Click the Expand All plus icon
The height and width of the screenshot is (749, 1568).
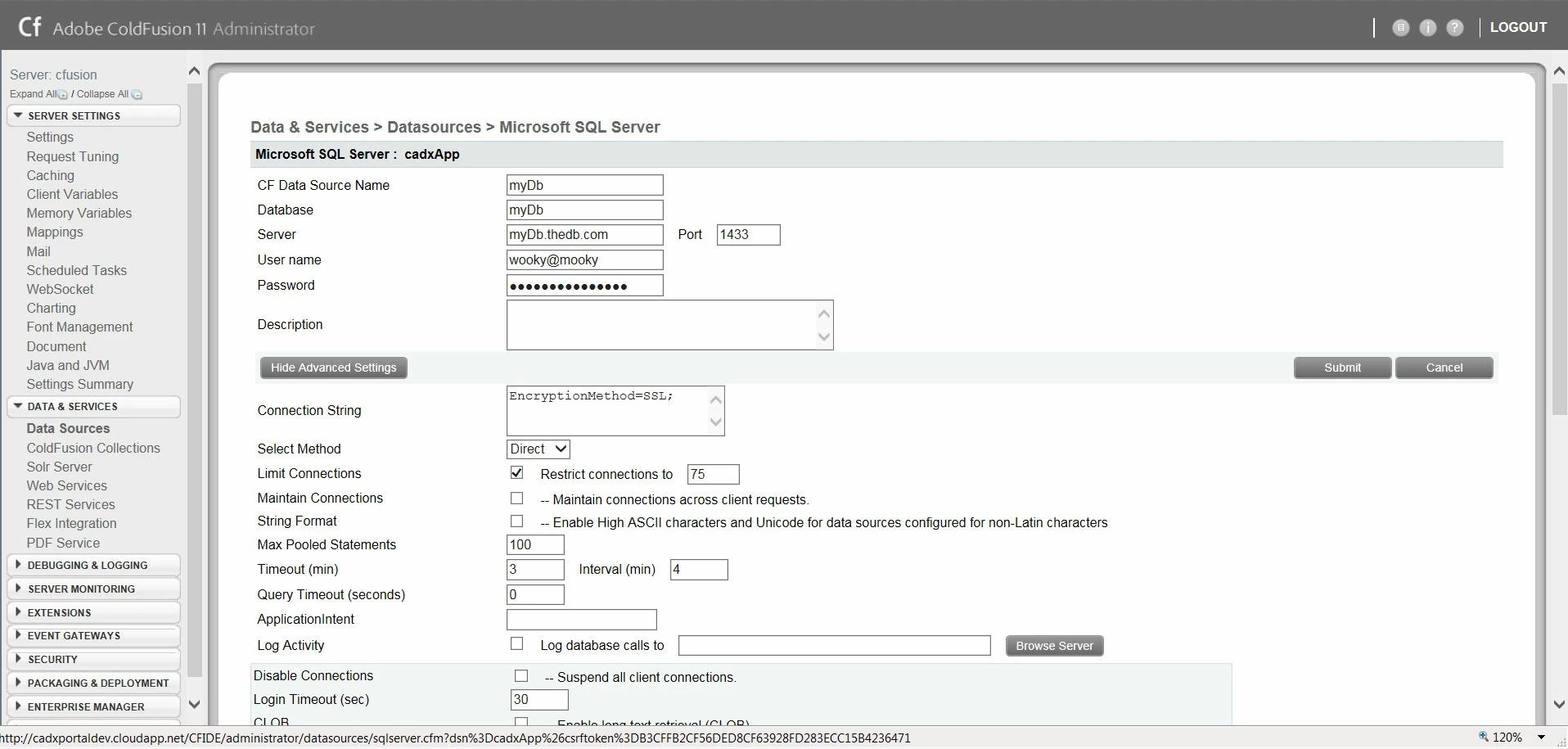click(62, 95)
